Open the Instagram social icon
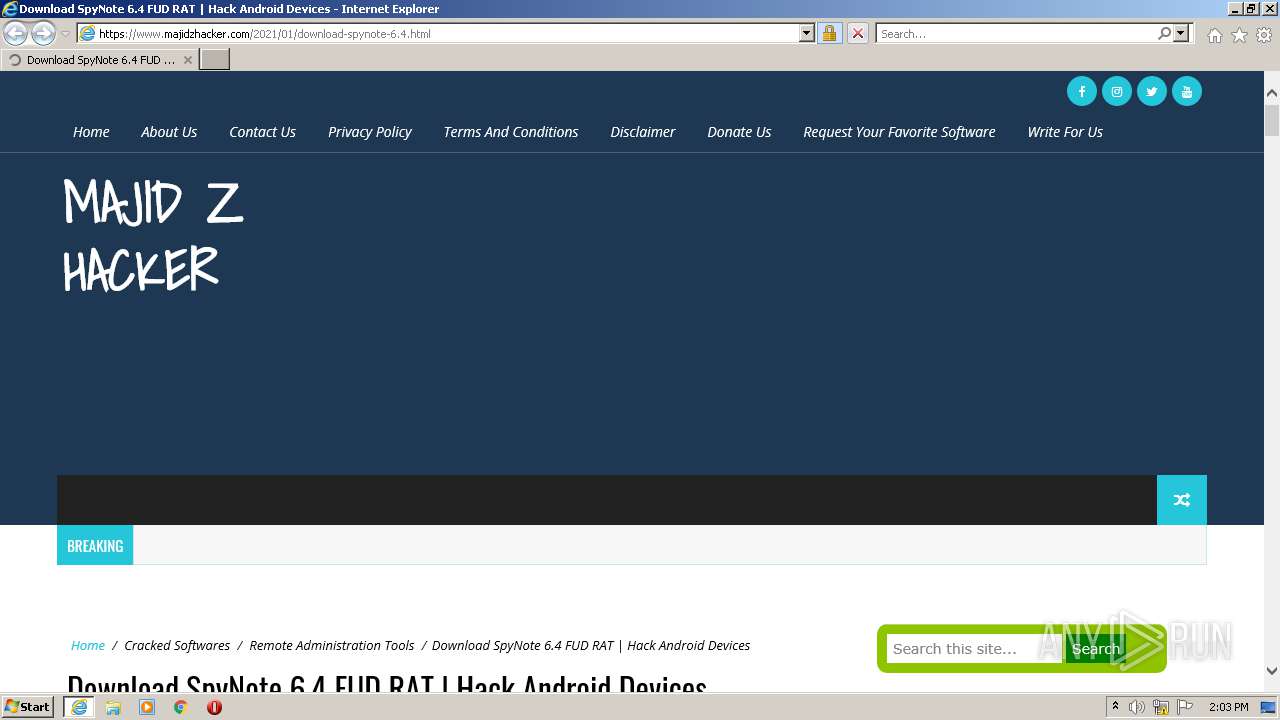This screenshot has height=720, width=1280. point(1117,91)
